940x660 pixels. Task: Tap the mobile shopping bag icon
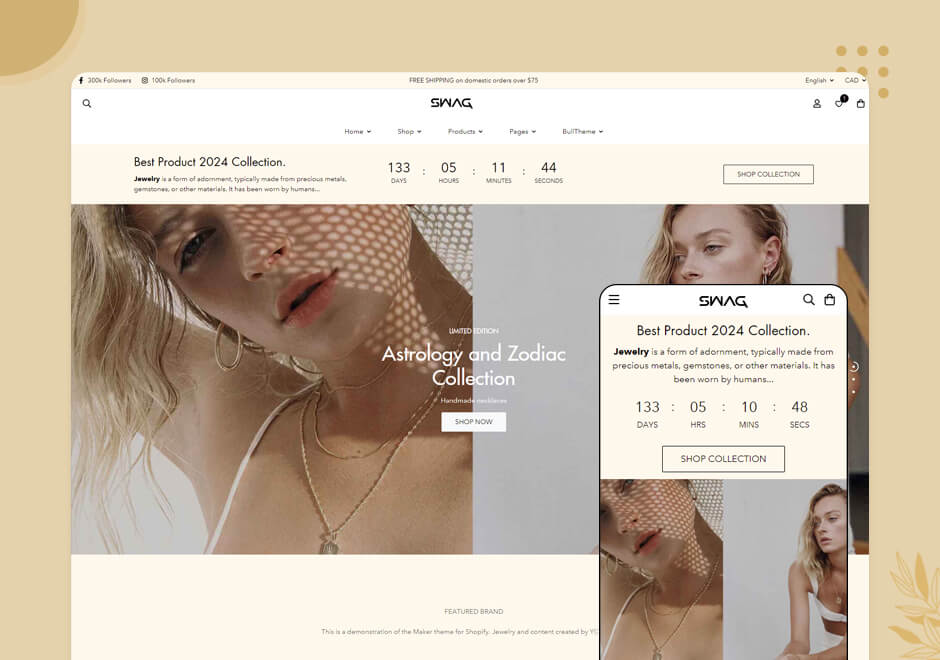click(830, 299)
